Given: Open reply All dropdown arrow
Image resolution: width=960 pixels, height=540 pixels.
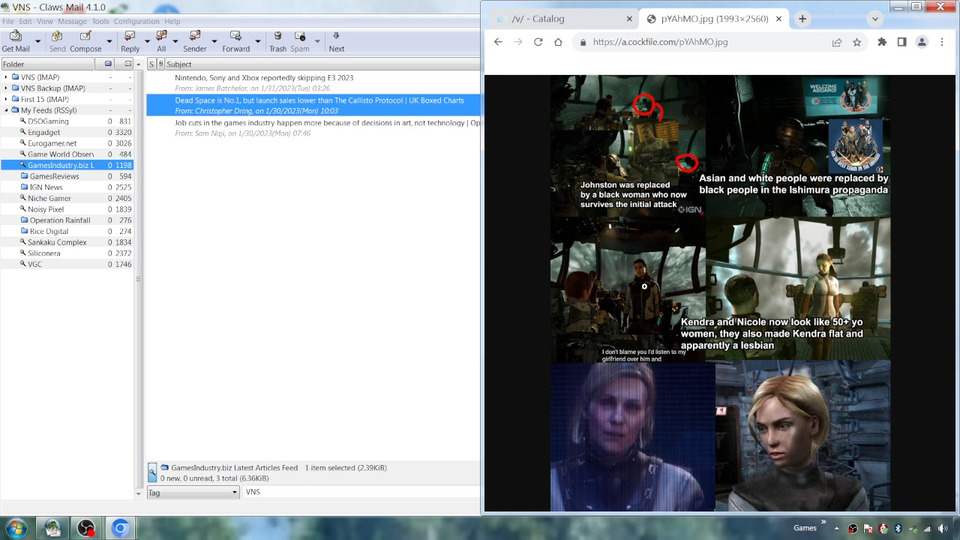Looking at the screenshot, I should [x=175, y=42].
